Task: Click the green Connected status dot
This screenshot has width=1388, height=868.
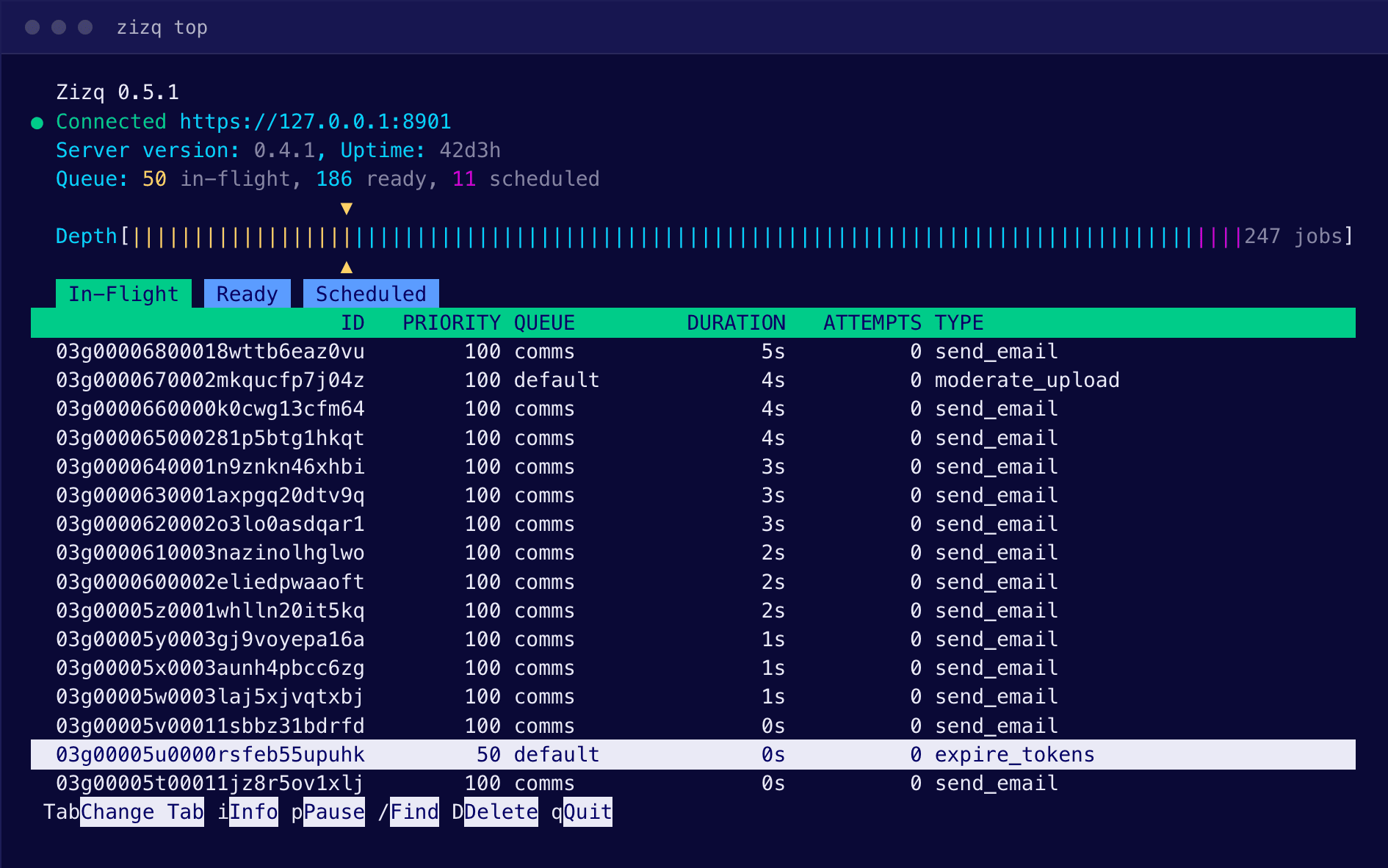Action: [37, 123]
